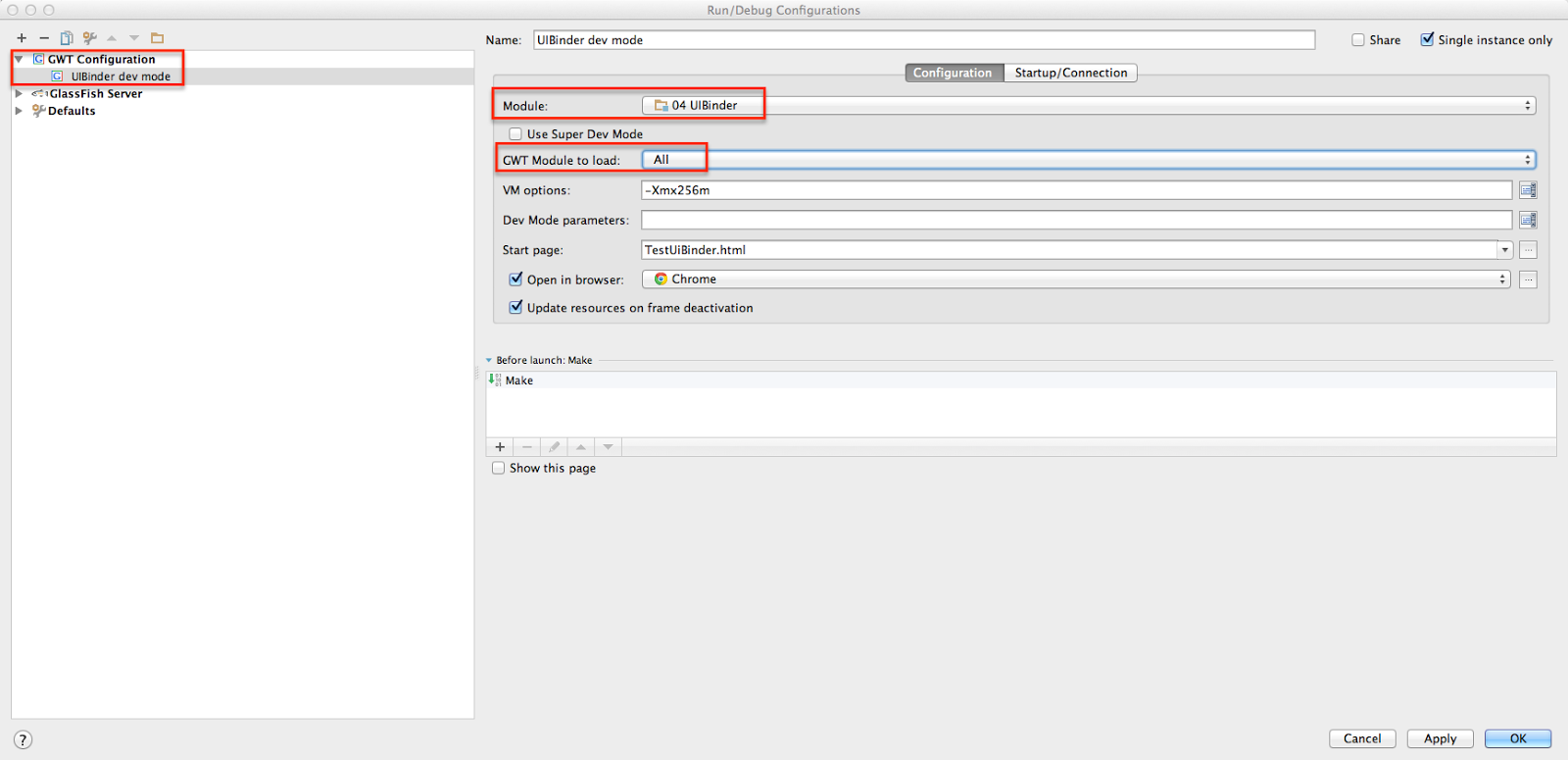Screen dimensions: 1568x760
Task: Move configuration down in the tree toolbar
Action: coord(134,38)
